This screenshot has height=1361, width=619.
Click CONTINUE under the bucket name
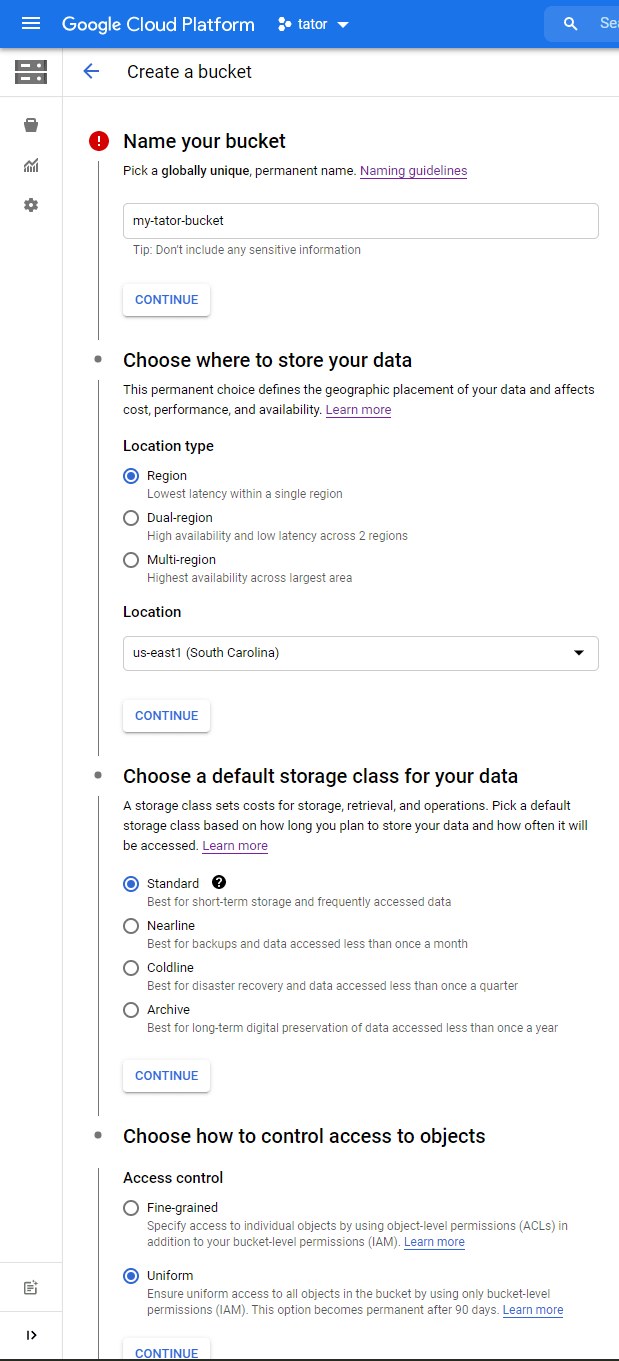point(166,300)
